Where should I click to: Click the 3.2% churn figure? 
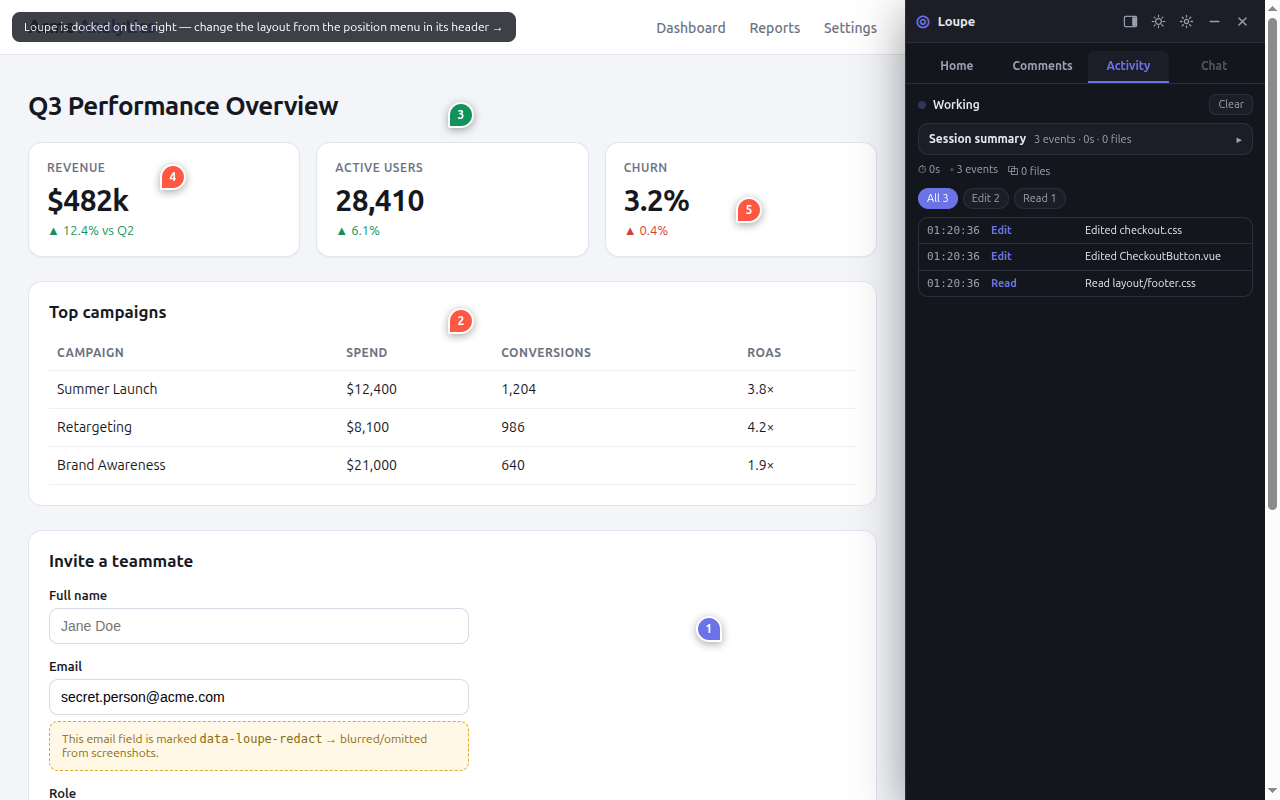pyautogui.click(x=657, y=201)
